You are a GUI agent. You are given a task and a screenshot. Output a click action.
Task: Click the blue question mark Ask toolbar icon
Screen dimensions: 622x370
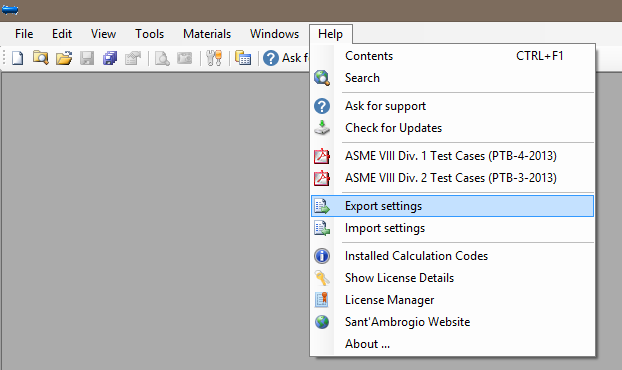(x=271, y=58)
